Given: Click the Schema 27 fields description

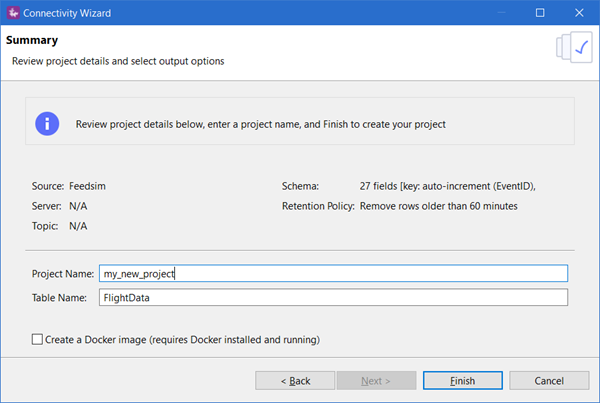Looking at the screenshot, I should [447, 186].
